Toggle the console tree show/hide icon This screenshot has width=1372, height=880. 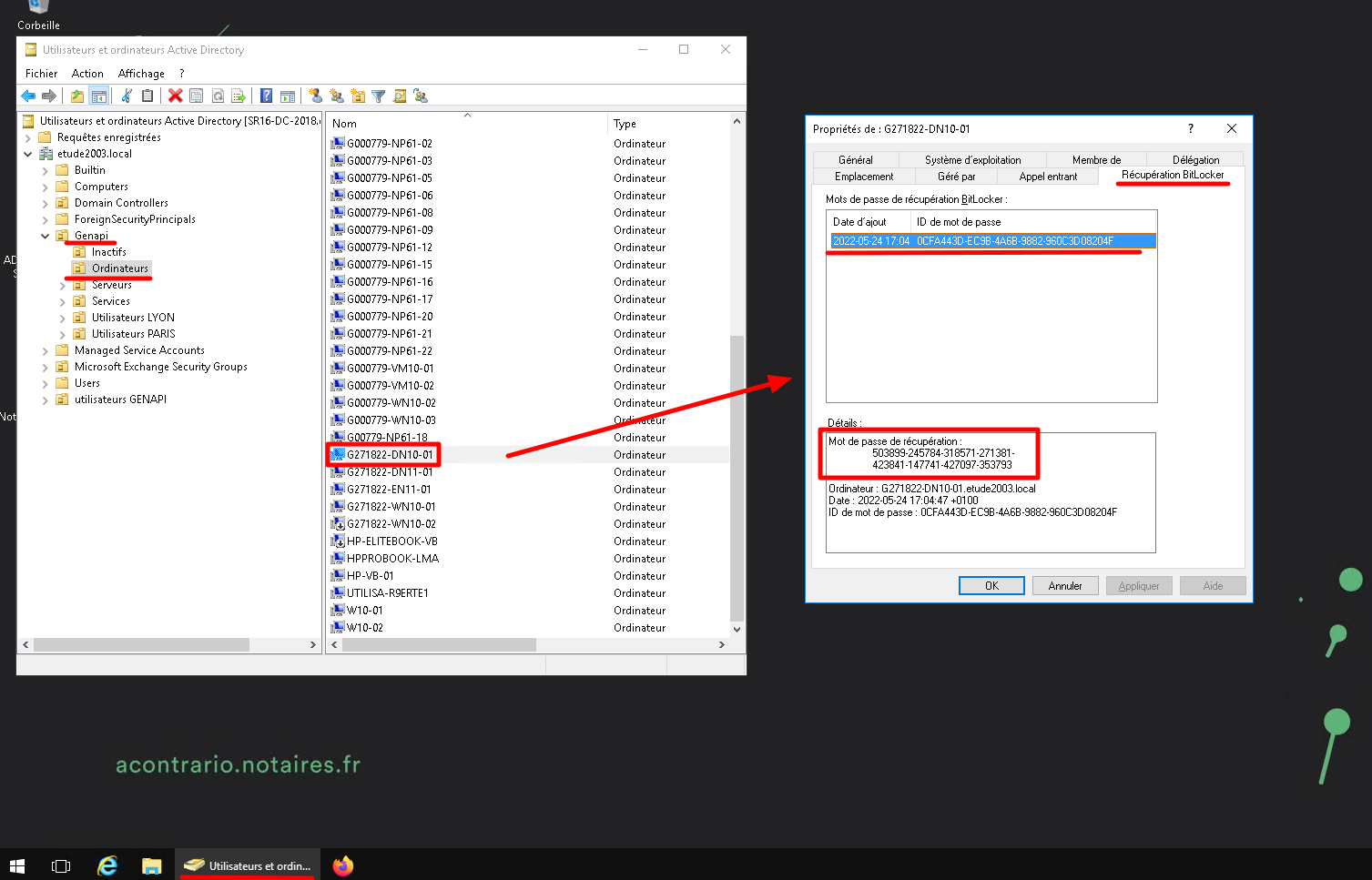[x=99, y=96]
